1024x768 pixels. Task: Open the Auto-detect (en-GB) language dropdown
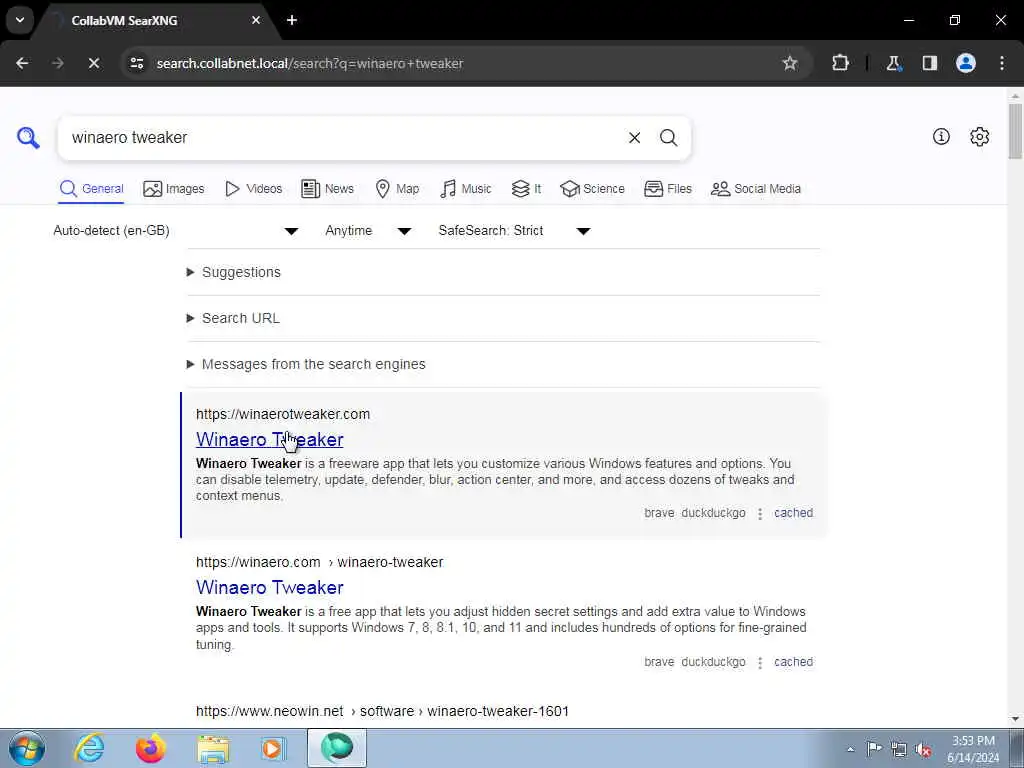(176, 231)
